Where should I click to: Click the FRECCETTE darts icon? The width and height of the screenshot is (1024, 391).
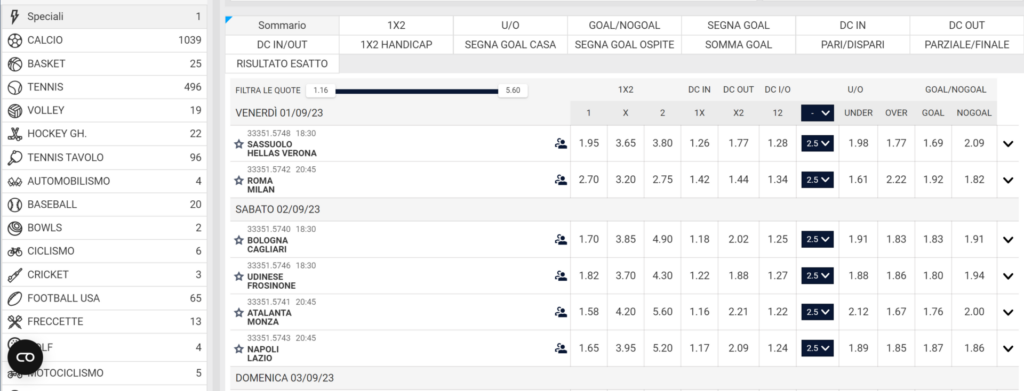(14, 322)
